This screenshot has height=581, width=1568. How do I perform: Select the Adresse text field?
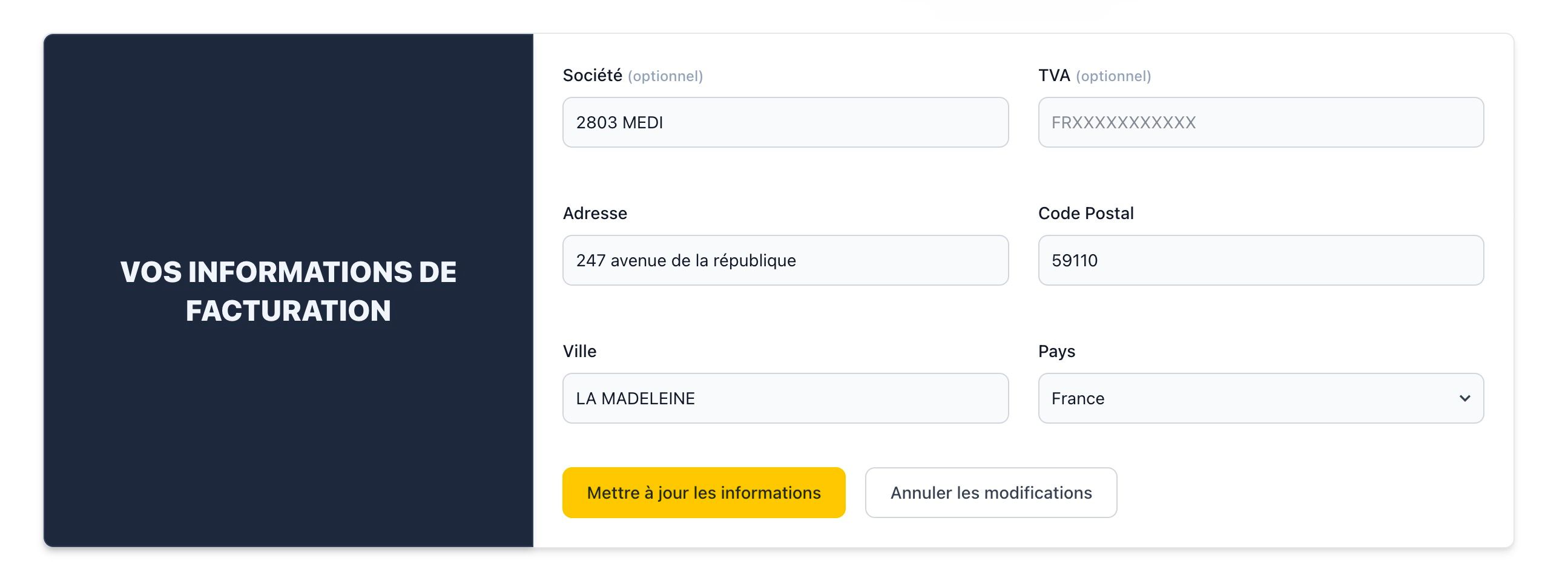(785, 260)
